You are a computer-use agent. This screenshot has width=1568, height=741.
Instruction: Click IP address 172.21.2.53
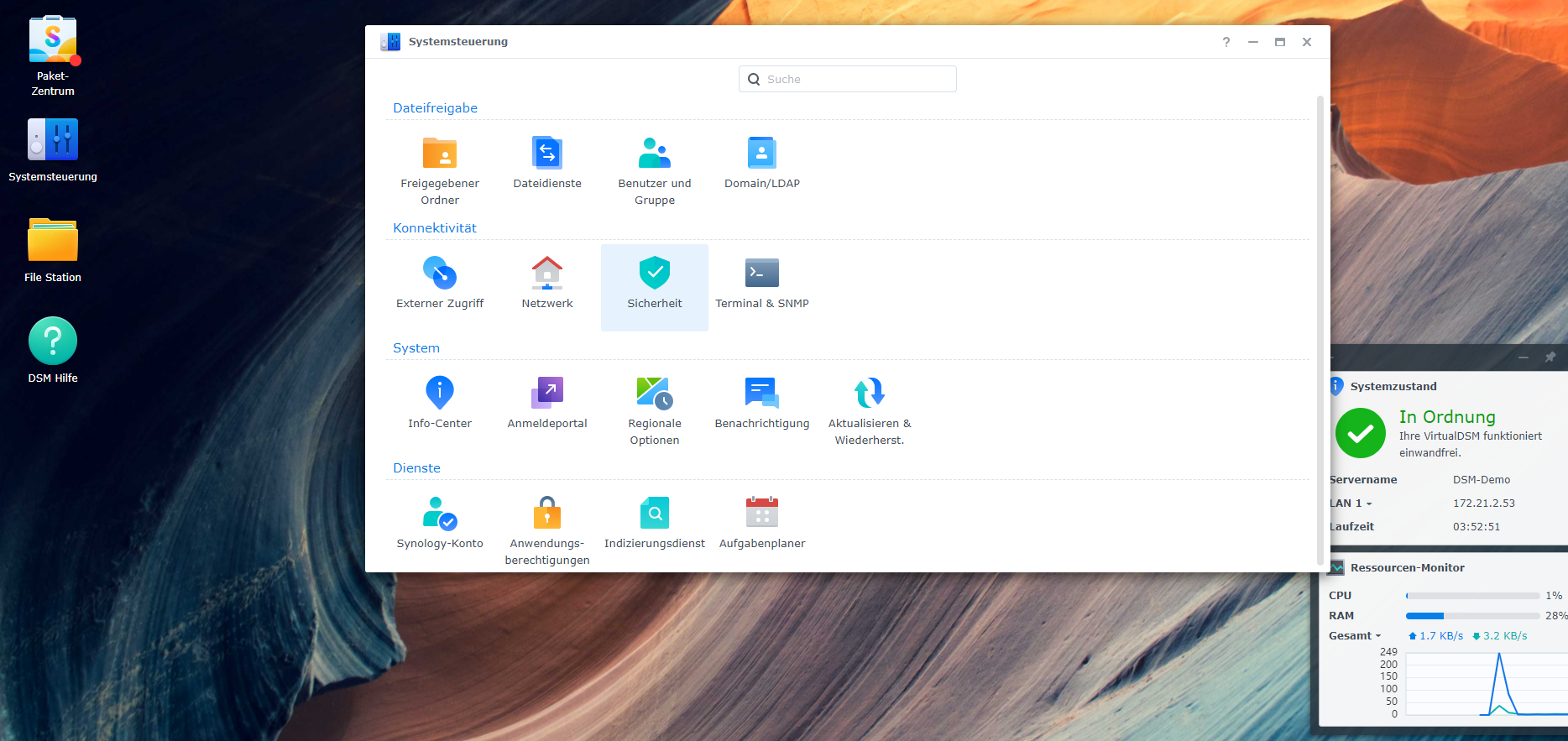(x=1484, y=504)
